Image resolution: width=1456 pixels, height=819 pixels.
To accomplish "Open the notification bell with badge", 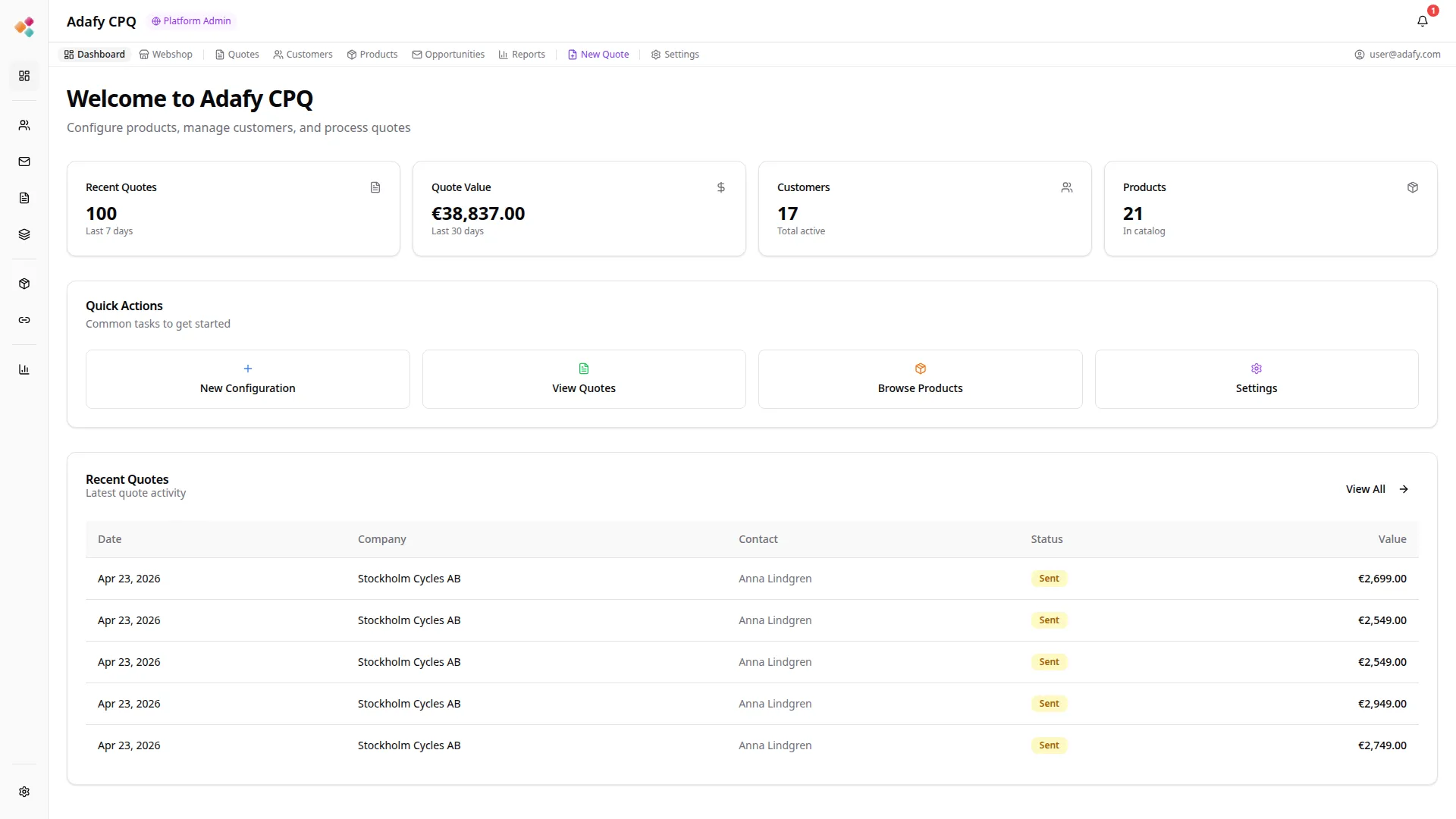I will click(1423, 21).
